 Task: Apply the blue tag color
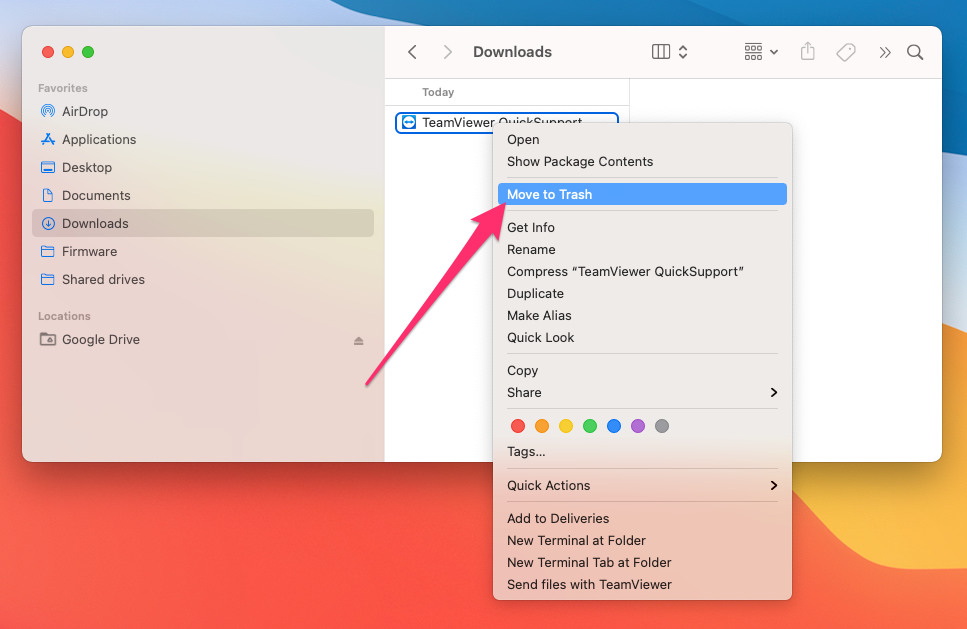pos(614,426)
